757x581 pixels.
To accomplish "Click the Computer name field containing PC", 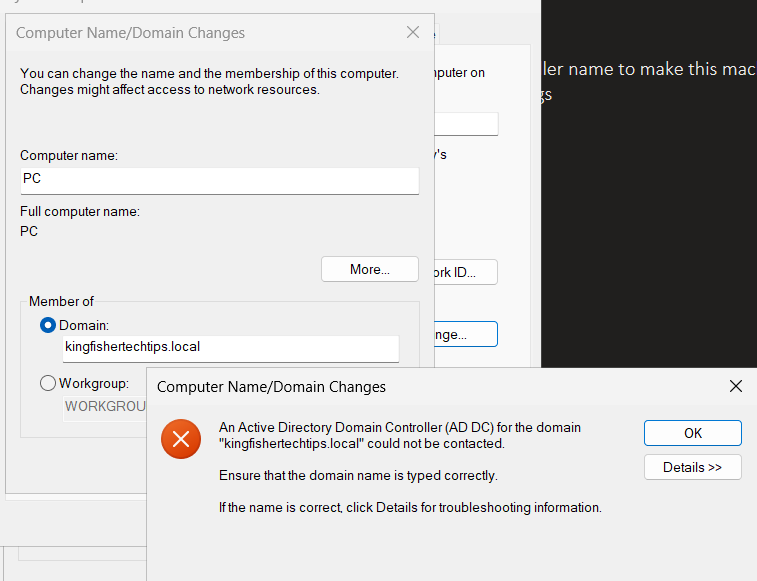I will tap(220, 181).
